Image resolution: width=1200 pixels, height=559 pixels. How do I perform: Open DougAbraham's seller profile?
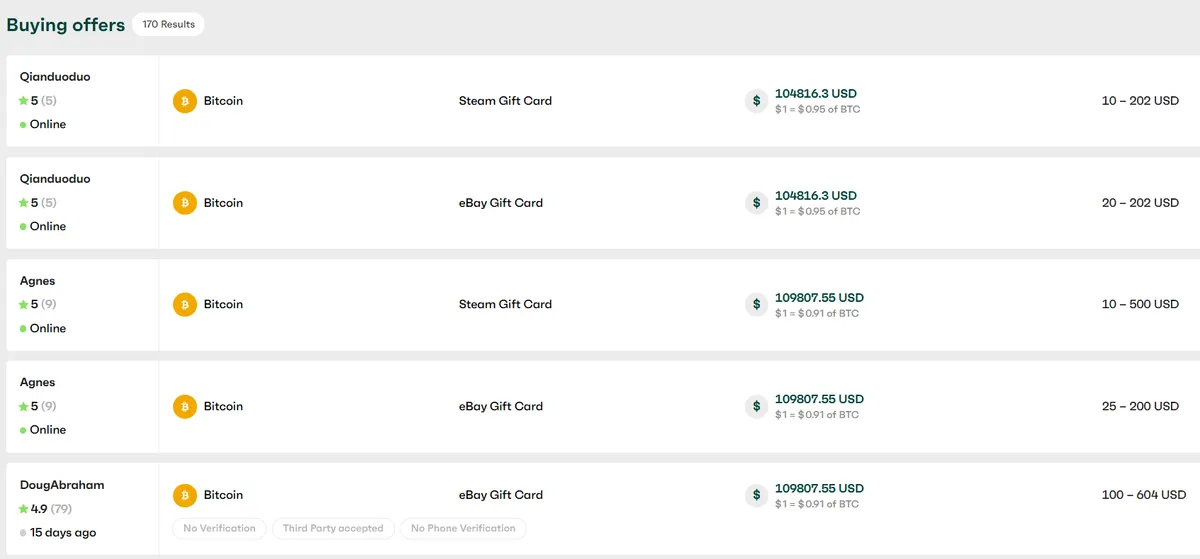click(62, 485)
